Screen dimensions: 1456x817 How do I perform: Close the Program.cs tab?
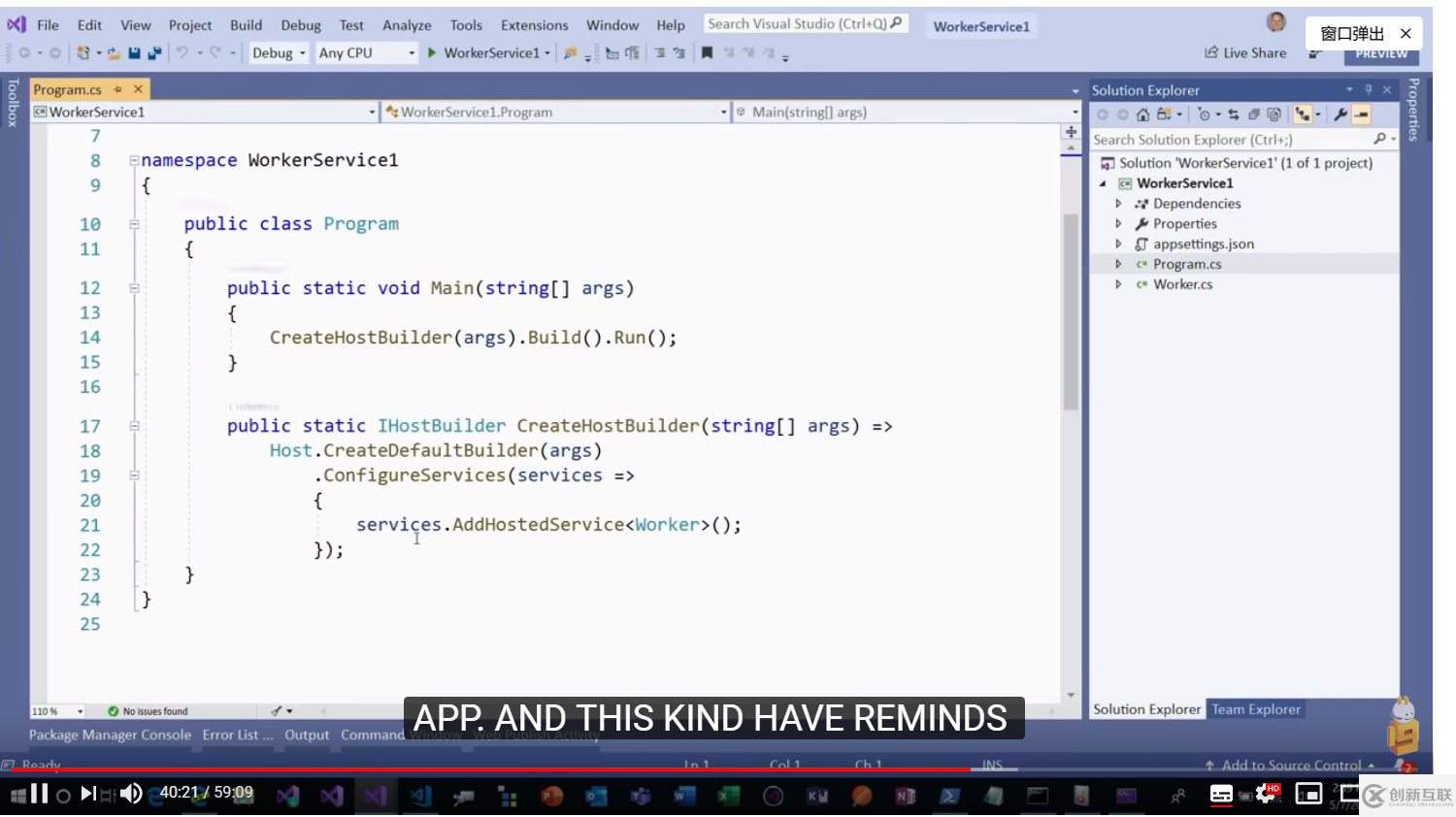point(138,89)
